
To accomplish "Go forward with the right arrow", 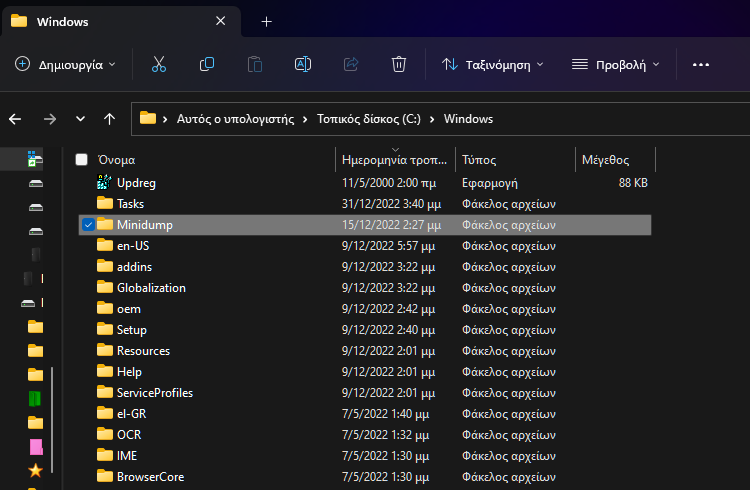I will point(50,119).
